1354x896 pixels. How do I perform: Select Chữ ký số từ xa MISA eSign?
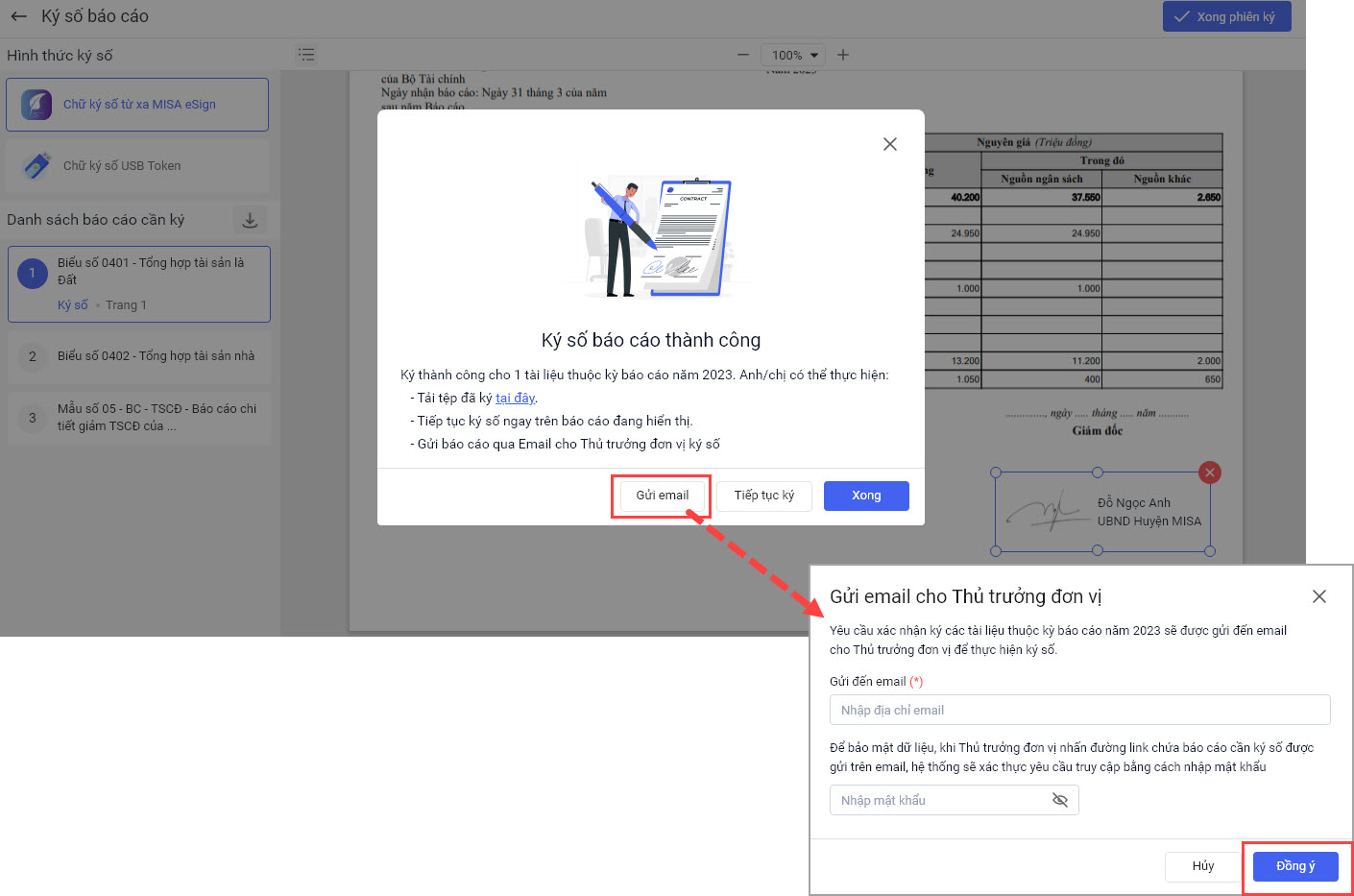[x=137, y=105]
